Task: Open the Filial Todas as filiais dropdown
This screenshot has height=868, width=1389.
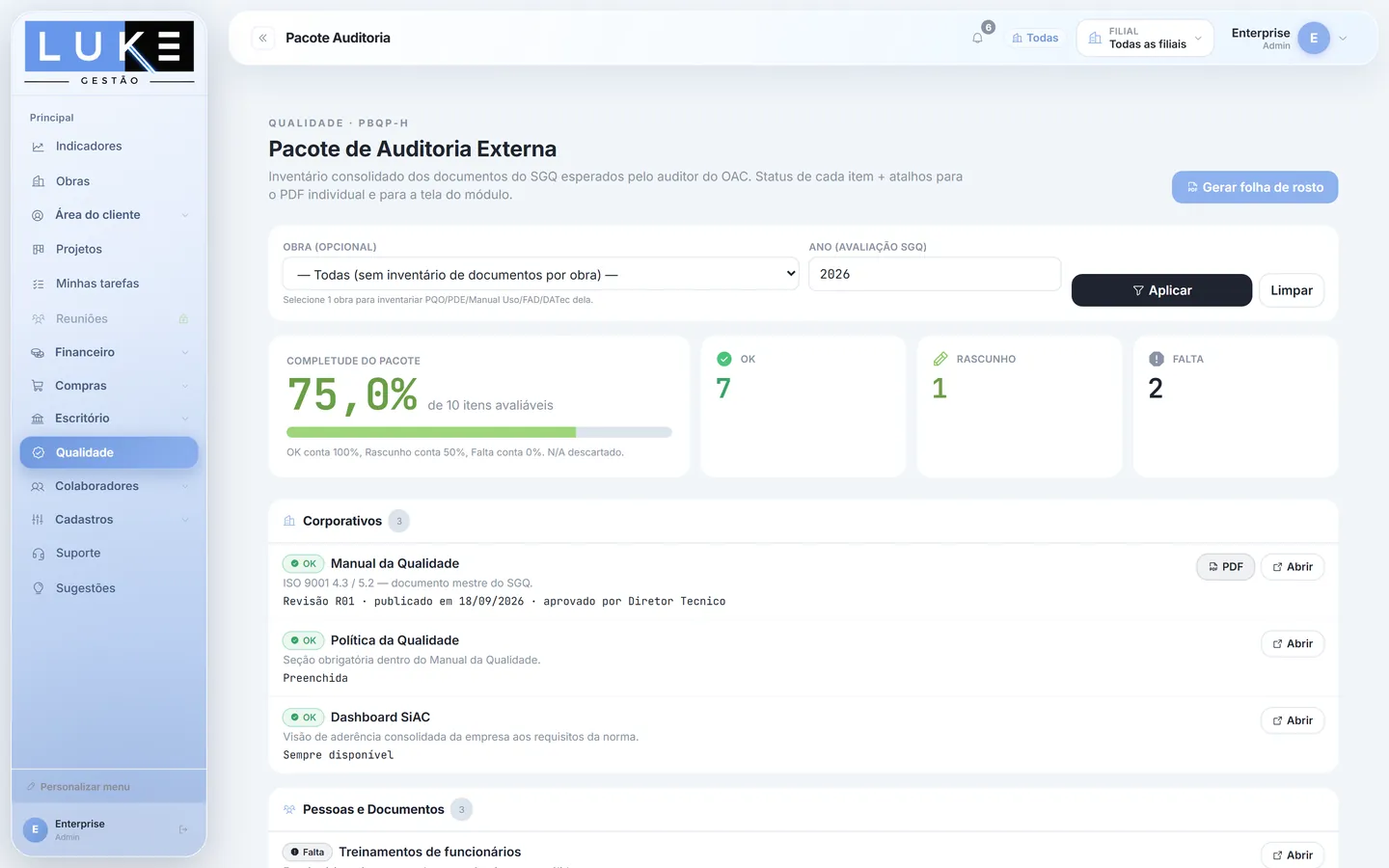Action: (1145, 38)
